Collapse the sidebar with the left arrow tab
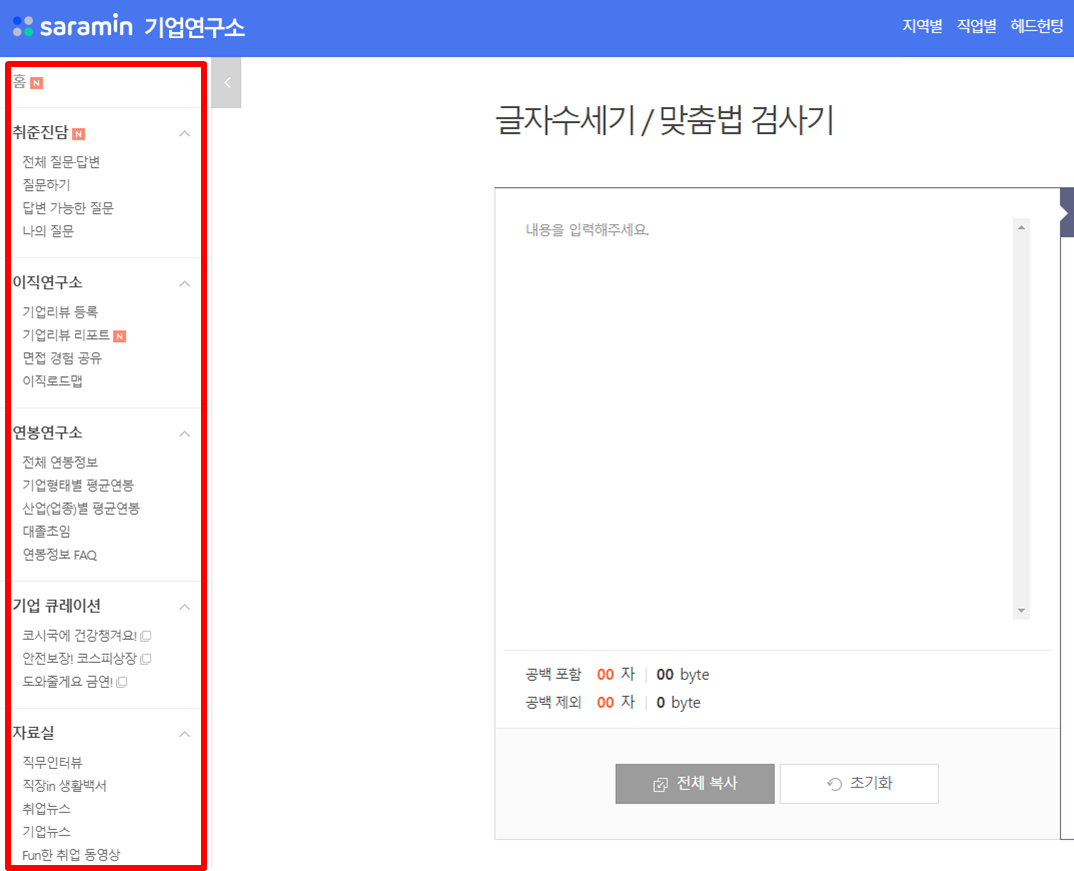The image size is (1074, 871). (x=226, y=82)
